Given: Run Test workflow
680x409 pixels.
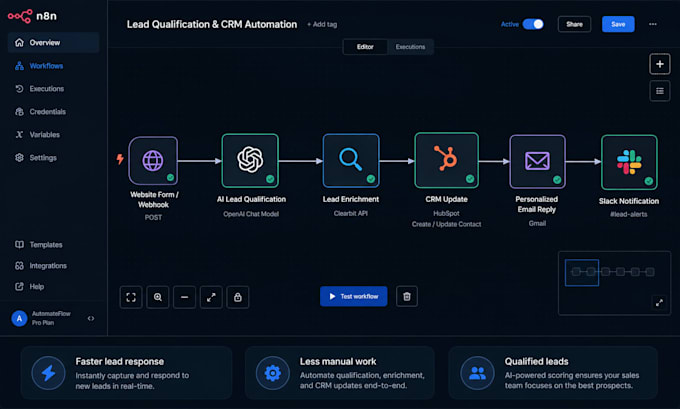Looking at the screenshot, I should (x=353, y=296).
